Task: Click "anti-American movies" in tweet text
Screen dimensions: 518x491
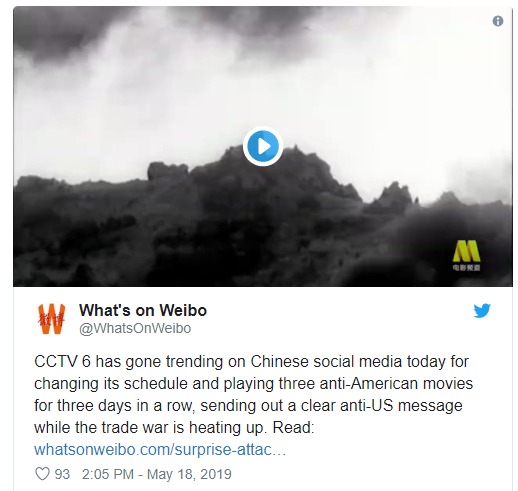Action: (396, 383)
